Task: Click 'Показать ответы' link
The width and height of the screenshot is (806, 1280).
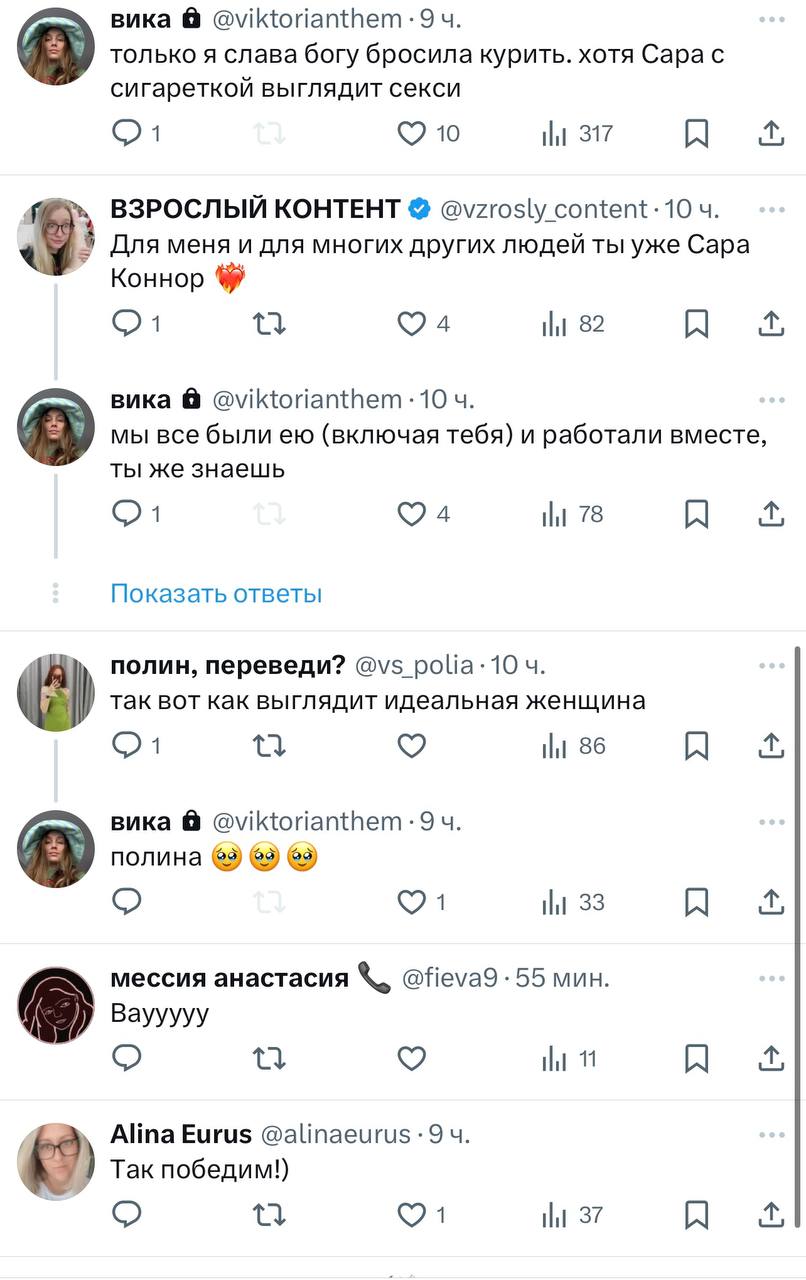Action: pyautogui.click(x=216, y=594)
